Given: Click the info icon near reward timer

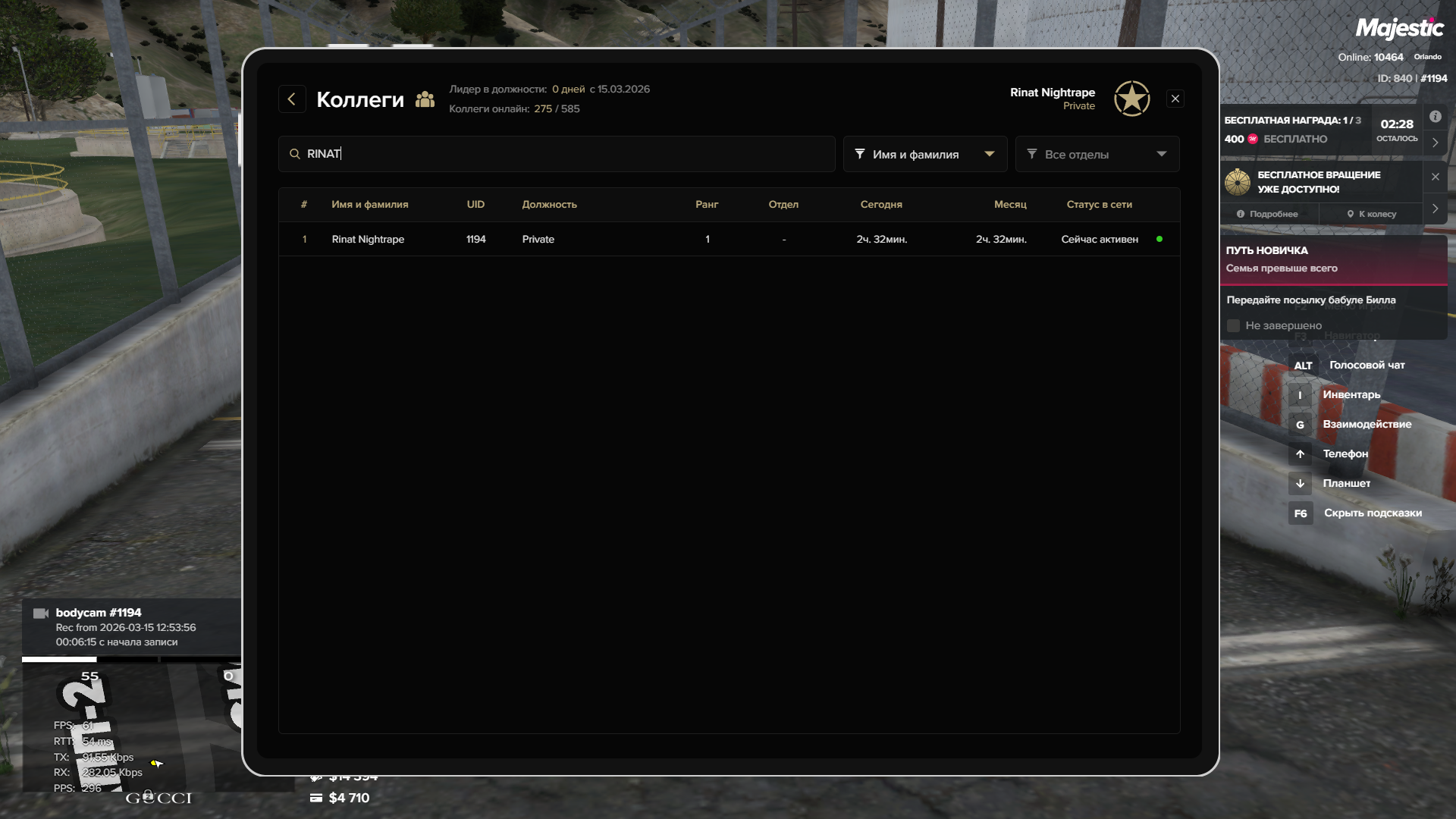Looking at the screenshot, I should click(x=1435, y=117).
